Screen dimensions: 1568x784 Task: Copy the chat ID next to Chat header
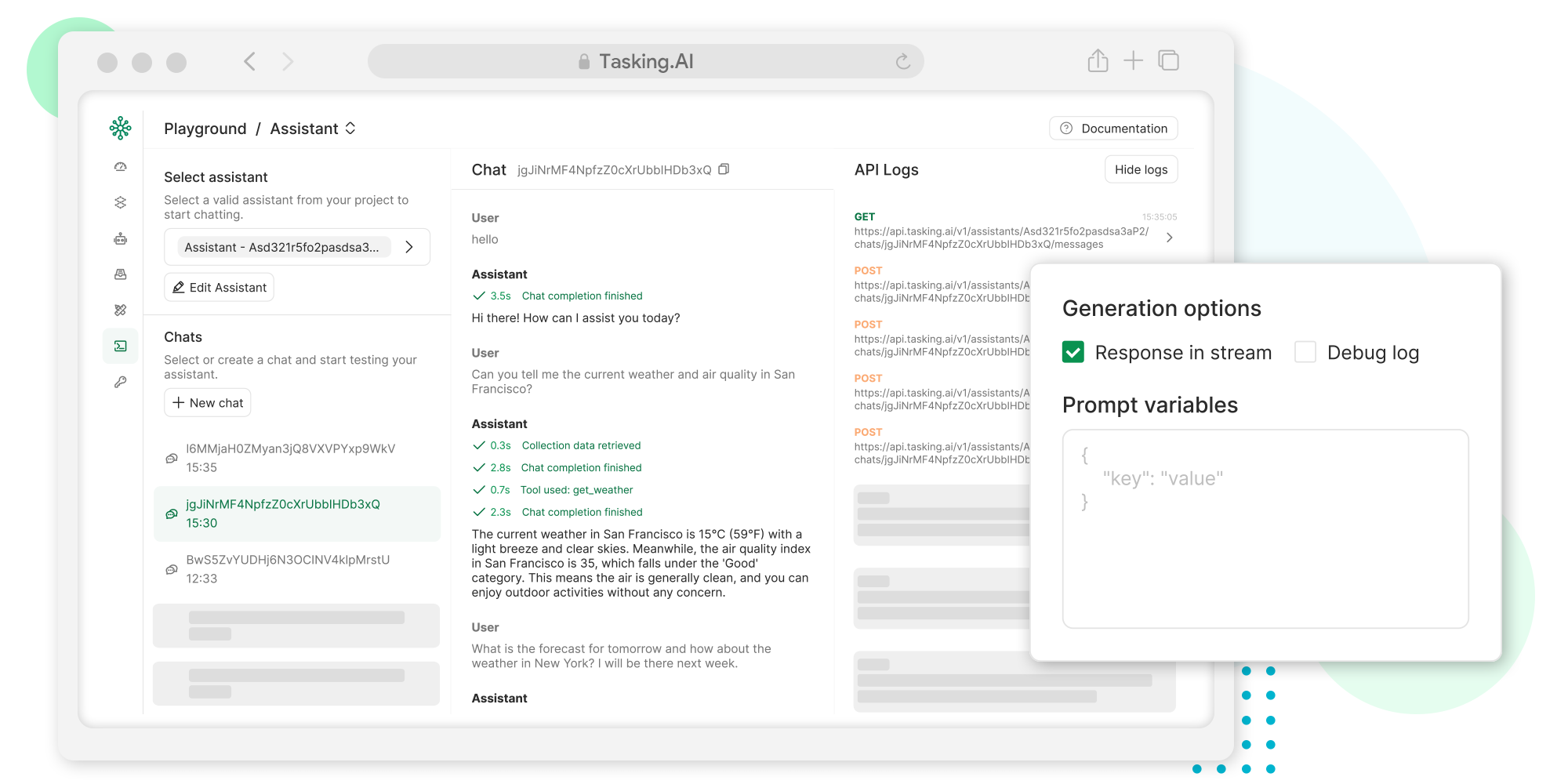click(x=723, y=169)
